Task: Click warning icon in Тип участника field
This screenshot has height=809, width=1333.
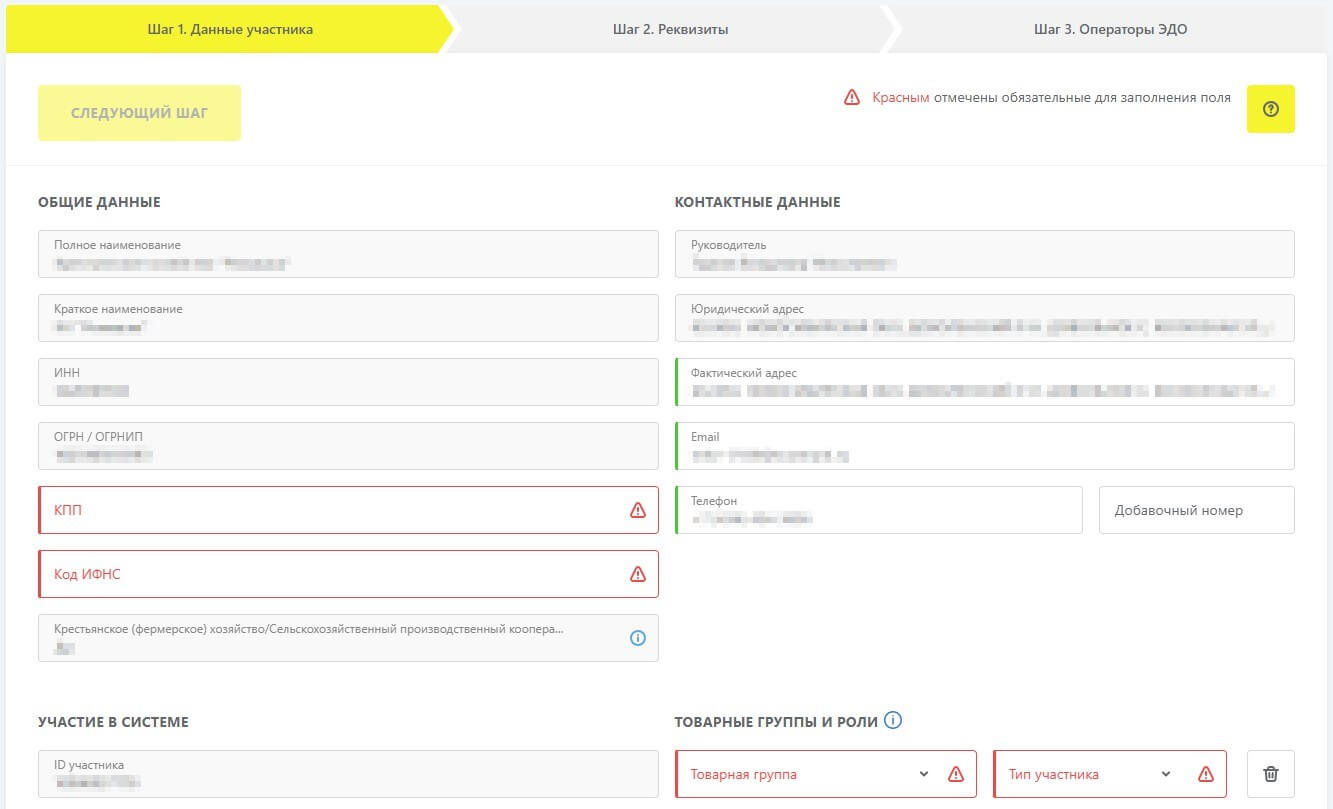Action: (x=1205, y=774)
